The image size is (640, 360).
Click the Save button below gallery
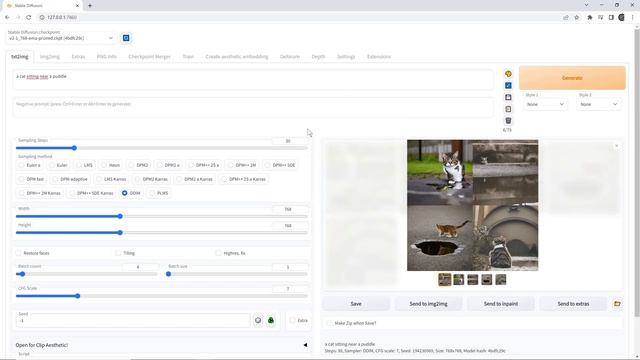356,304
